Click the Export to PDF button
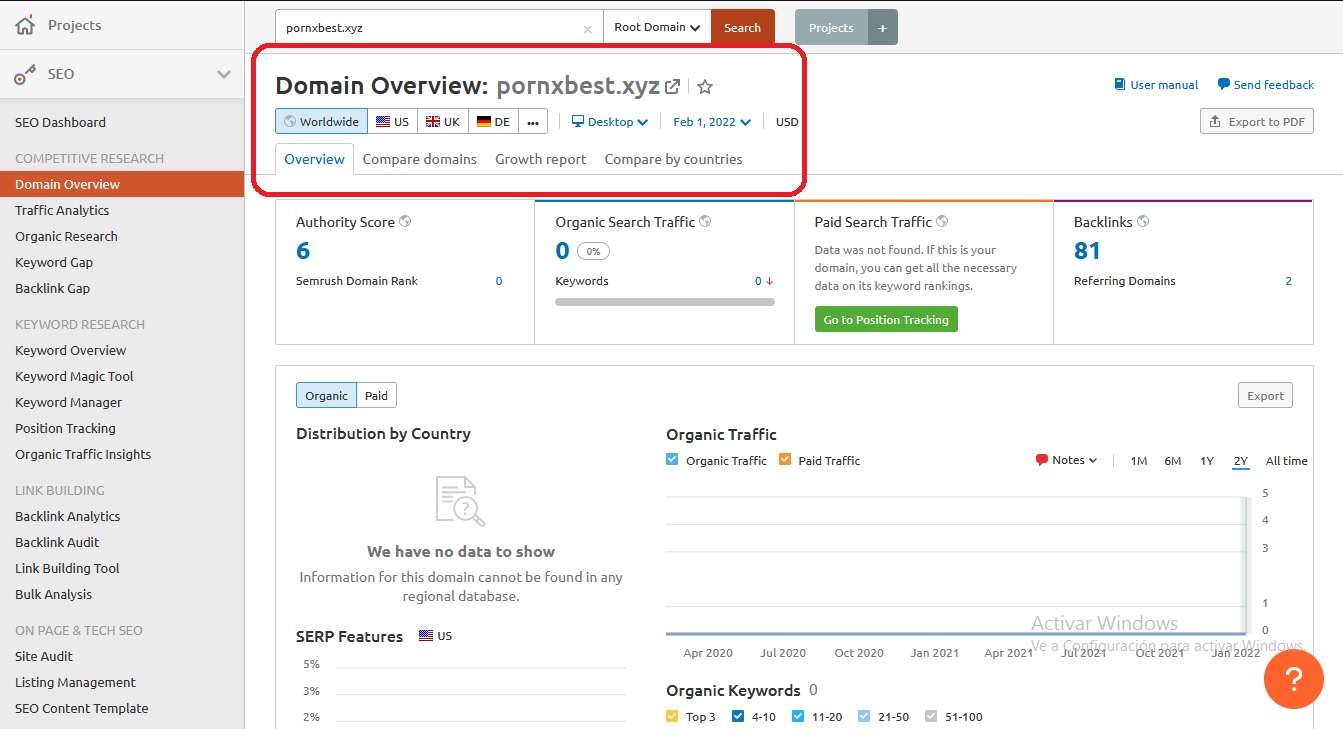 [x=1257, y=122]
